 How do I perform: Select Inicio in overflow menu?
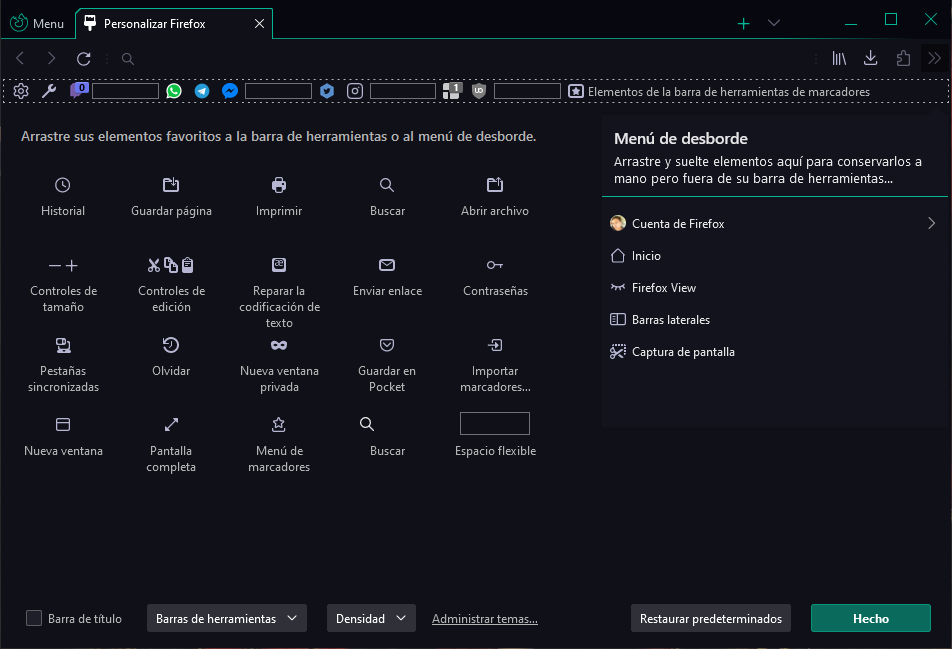pyautogui.click(x=775, y=256)
